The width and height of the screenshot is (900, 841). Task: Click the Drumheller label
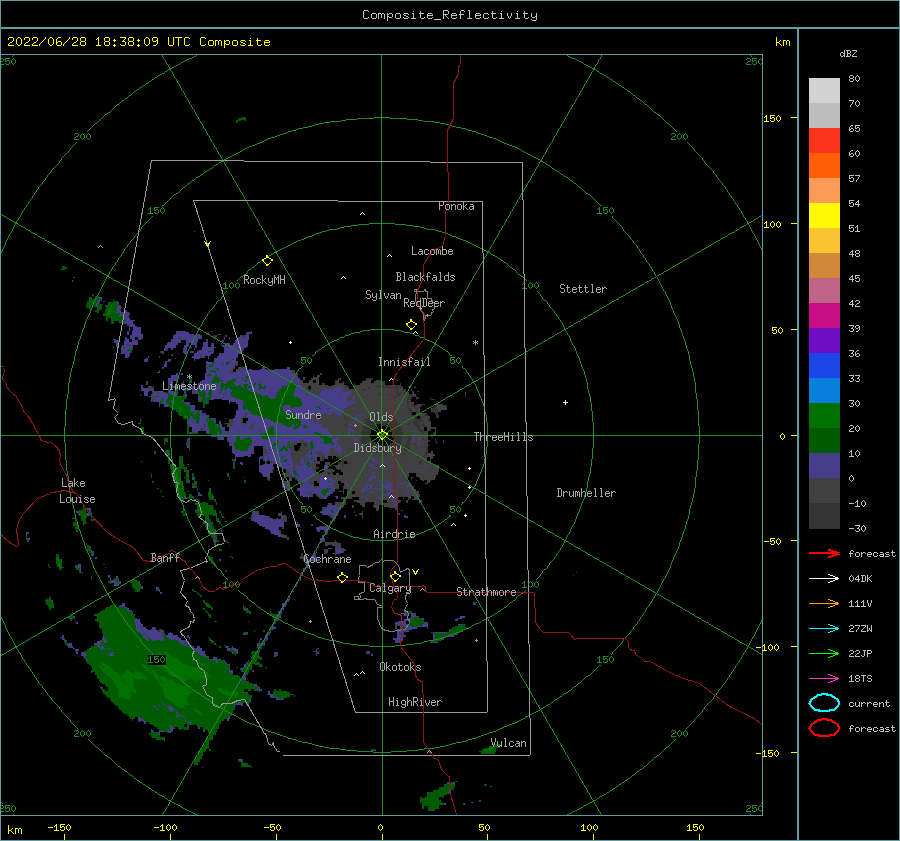click(586, 493)
